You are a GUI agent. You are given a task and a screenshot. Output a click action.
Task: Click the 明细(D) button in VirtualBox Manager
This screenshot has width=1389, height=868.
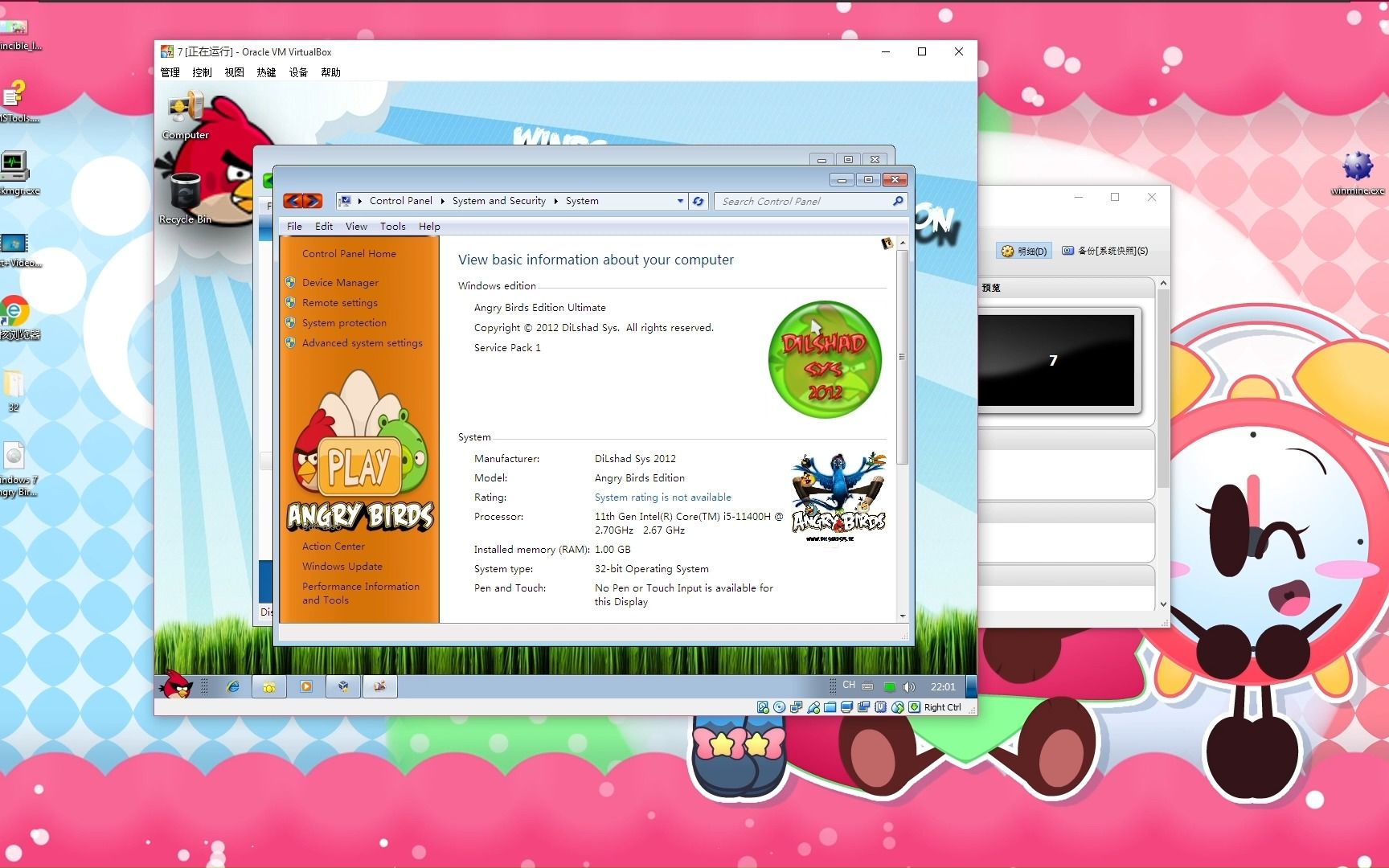(1025, 251)
